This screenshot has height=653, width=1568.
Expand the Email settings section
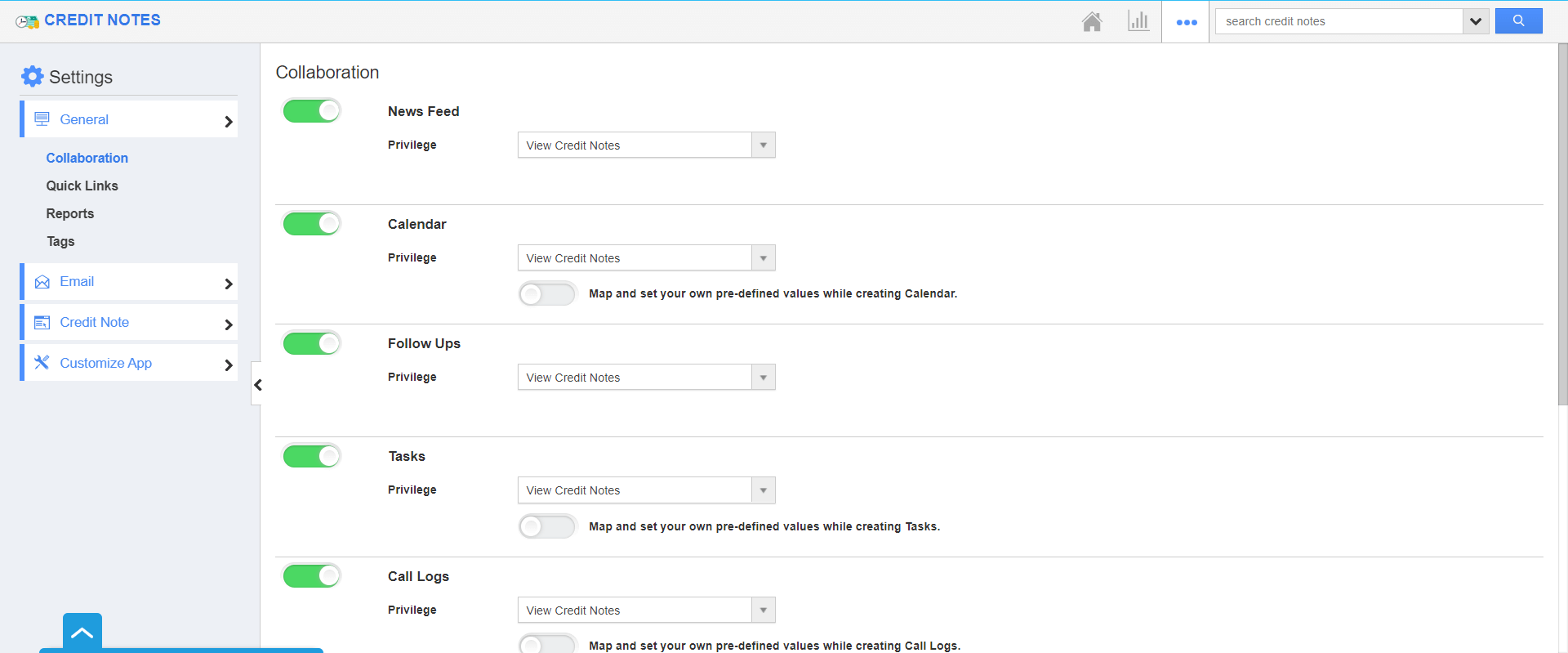click(x=131, y=282)
